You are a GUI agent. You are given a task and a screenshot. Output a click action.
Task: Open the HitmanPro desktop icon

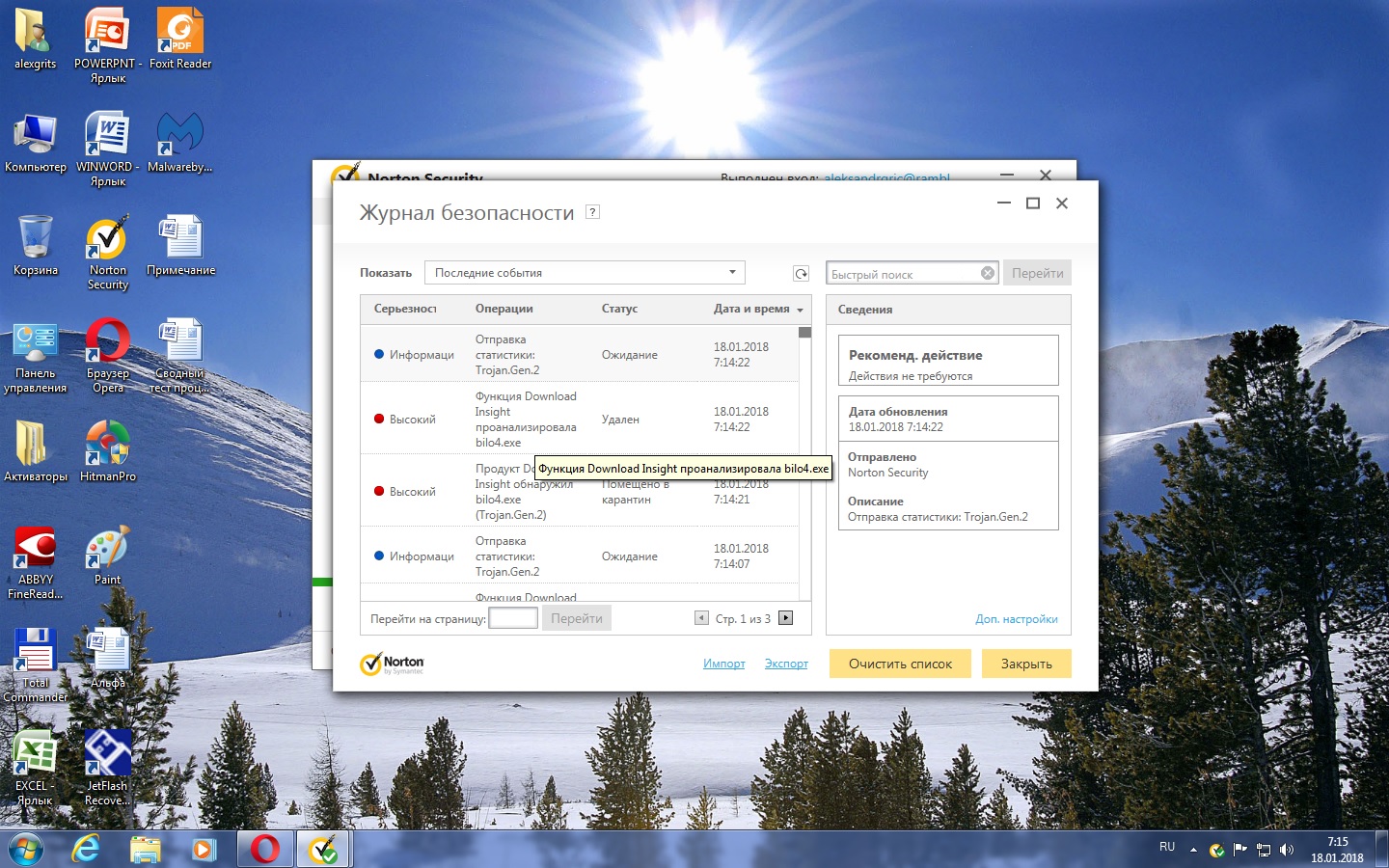107,450
